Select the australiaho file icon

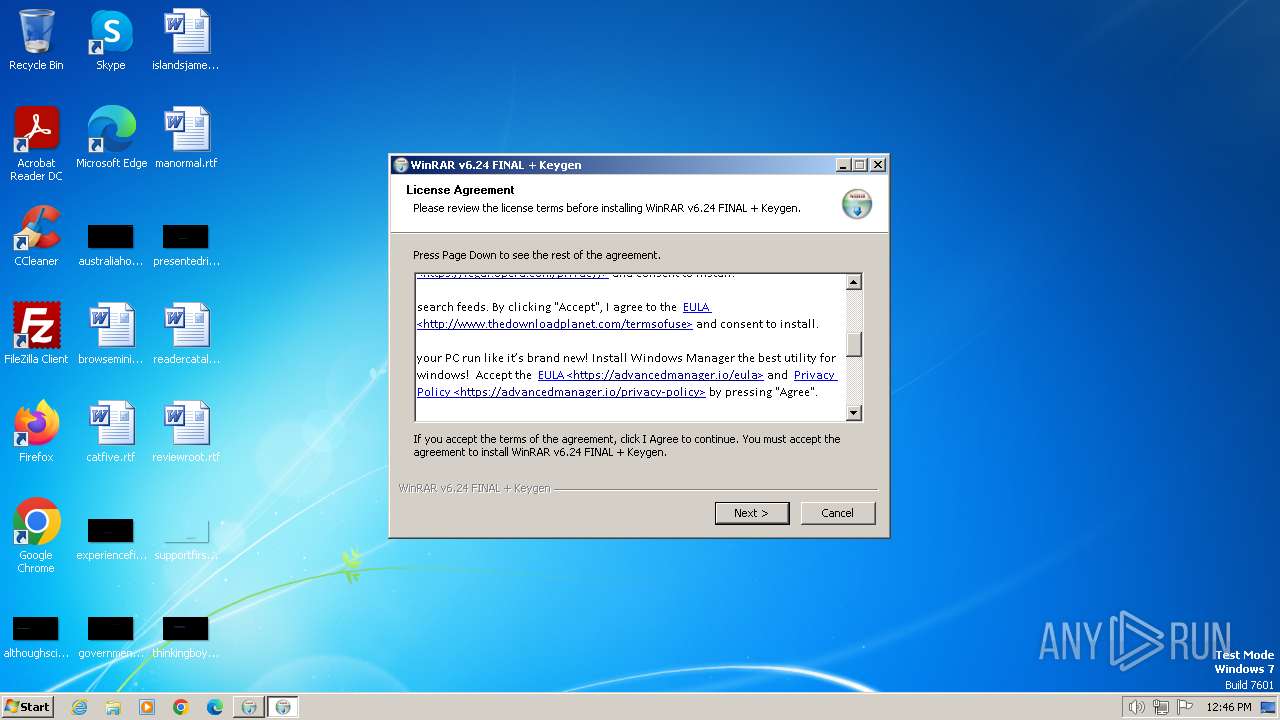pyautogui.click(x=111, y=246)
